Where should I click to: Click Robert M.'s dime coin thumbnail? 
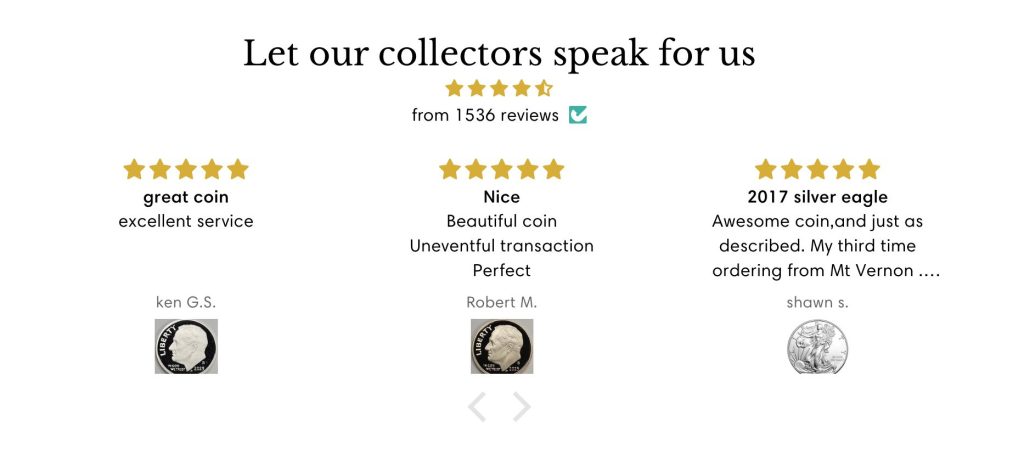coord(502,346)
